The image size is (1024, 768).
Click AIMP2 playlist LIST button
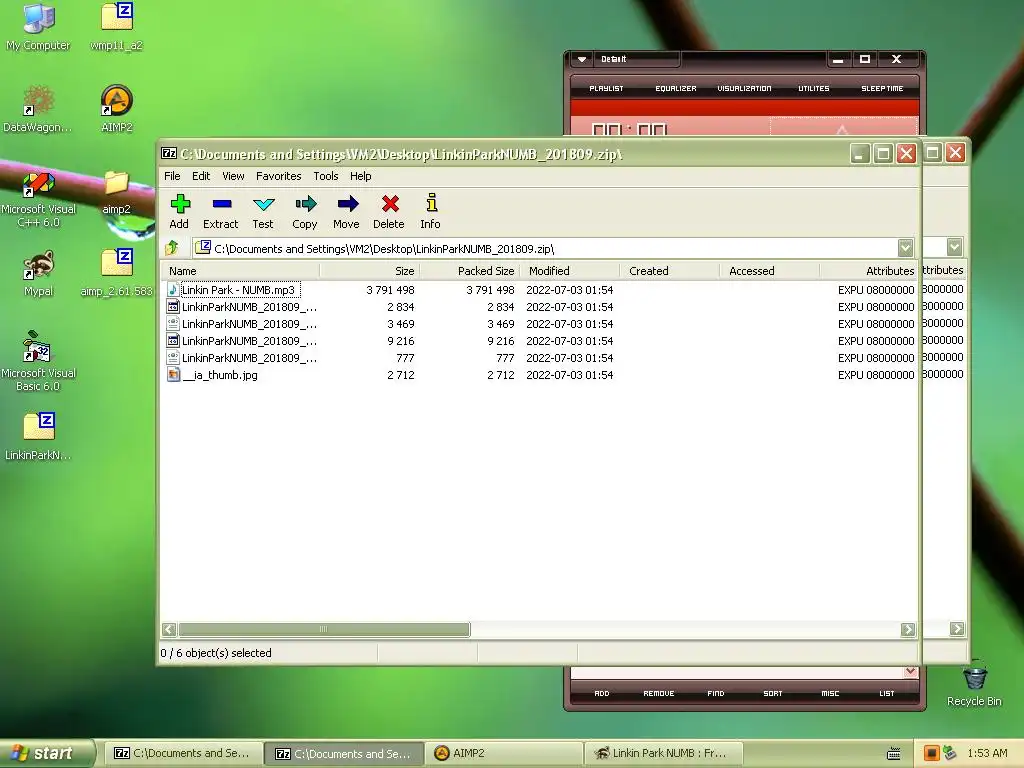887,694
